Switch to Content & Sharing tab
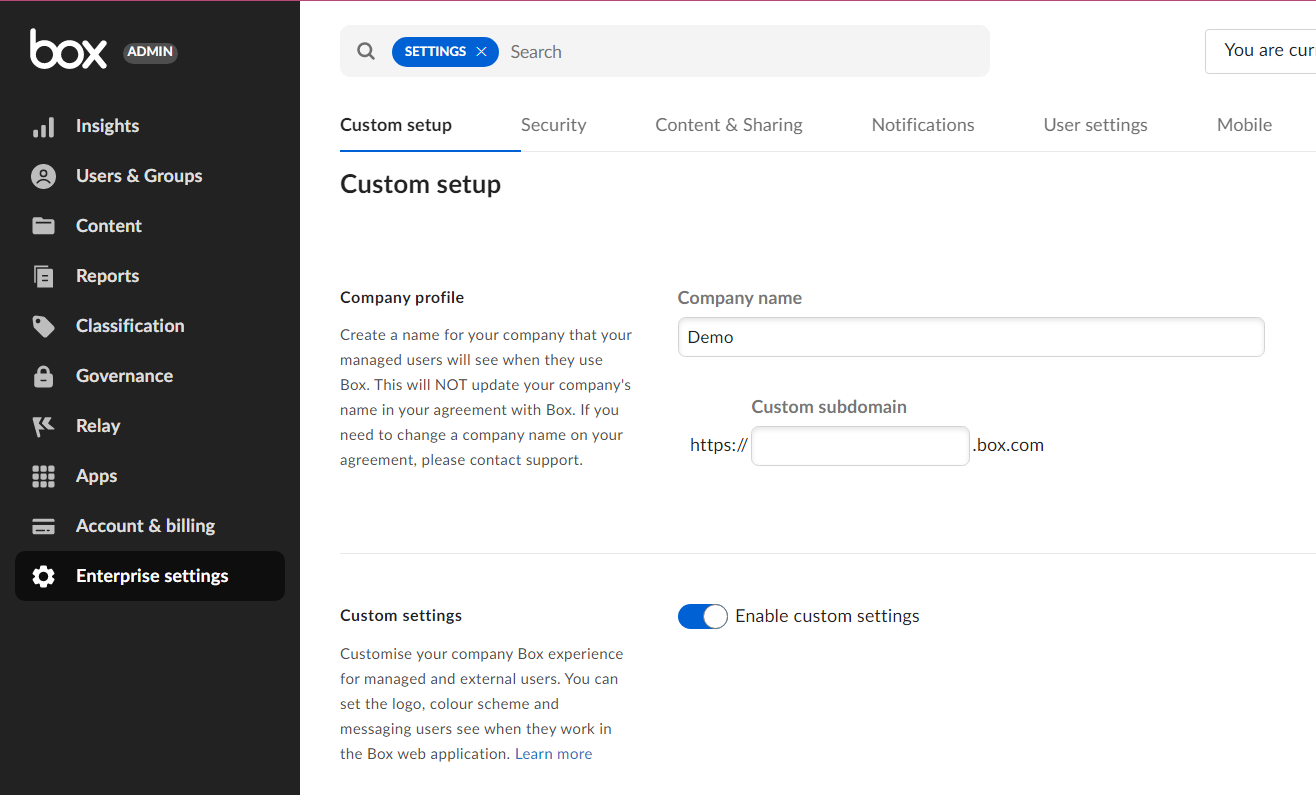The width and height of the screenshot is (1316, 795). point(729,125)
